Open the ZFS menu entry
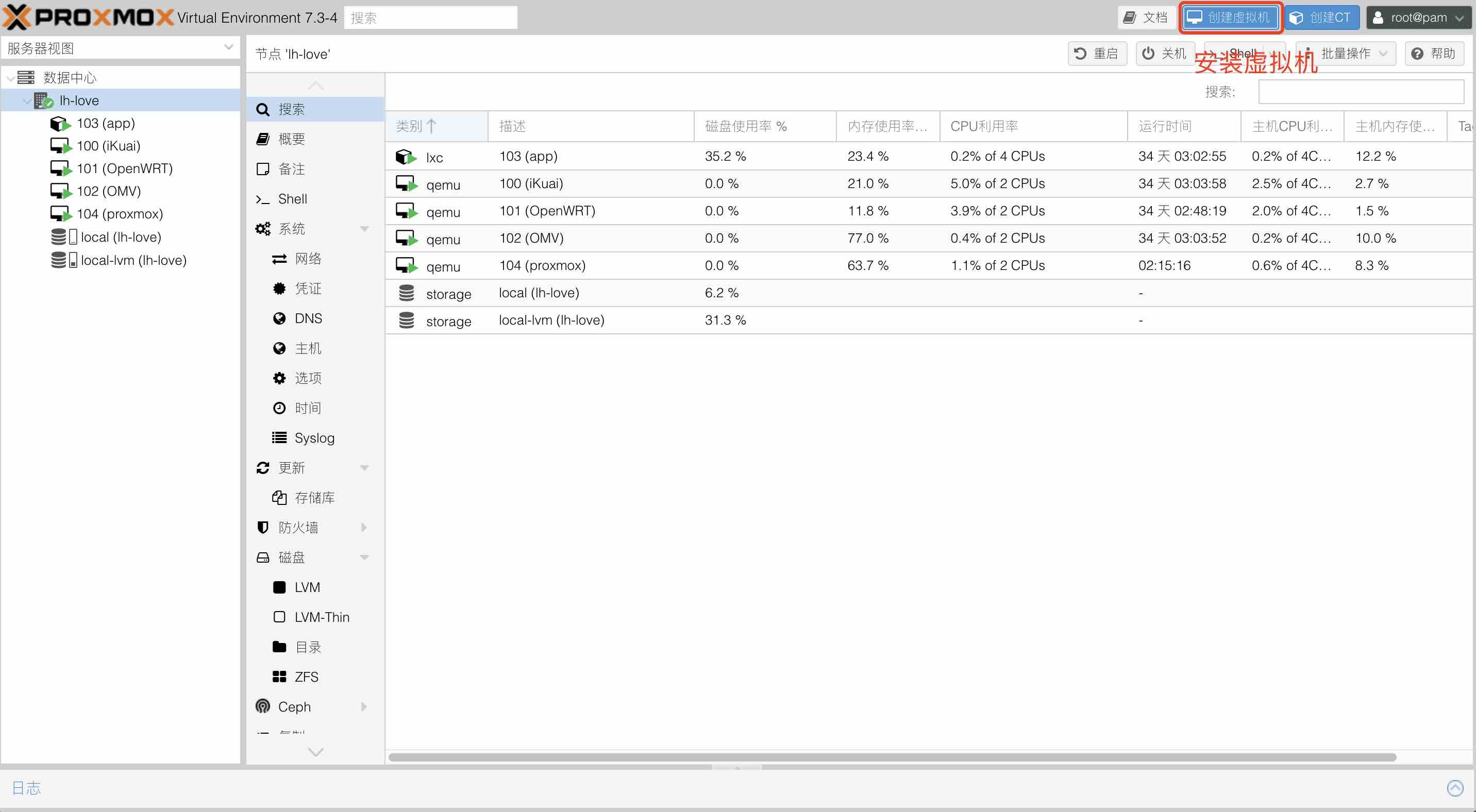1476x812 pixels. click(x=306, y=677)
